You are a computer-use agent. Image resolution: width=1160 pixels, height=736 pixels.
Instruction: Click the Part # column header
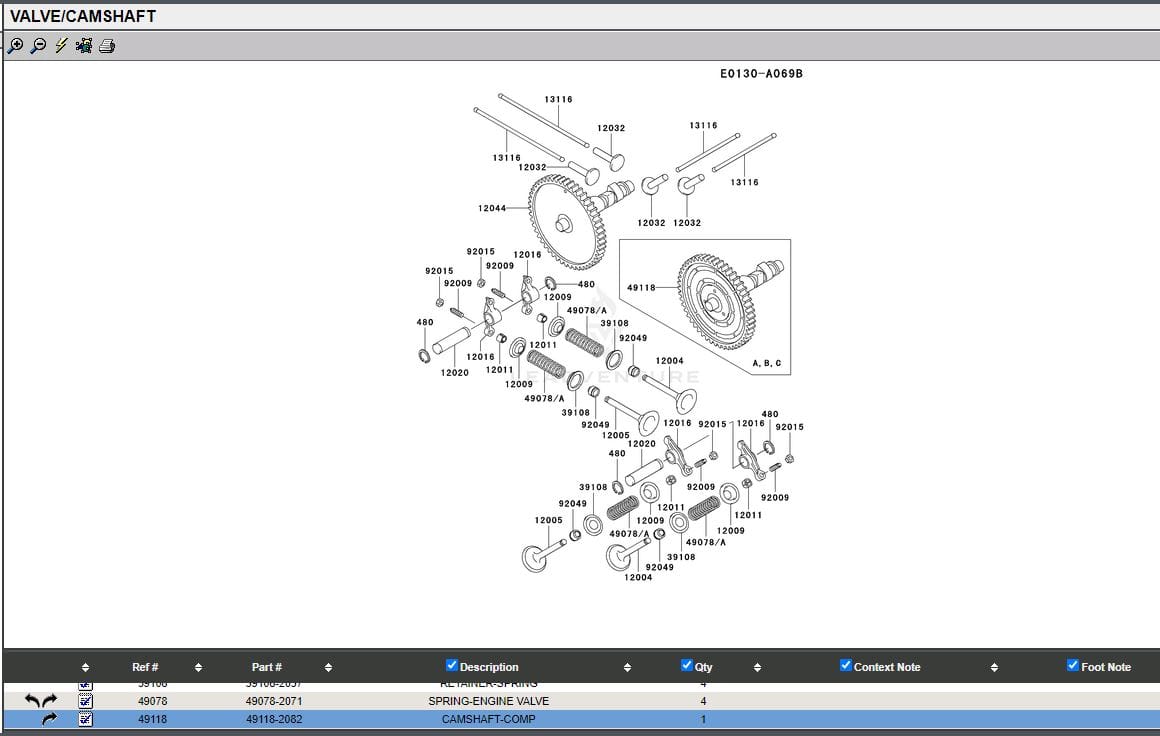point(266,667)
